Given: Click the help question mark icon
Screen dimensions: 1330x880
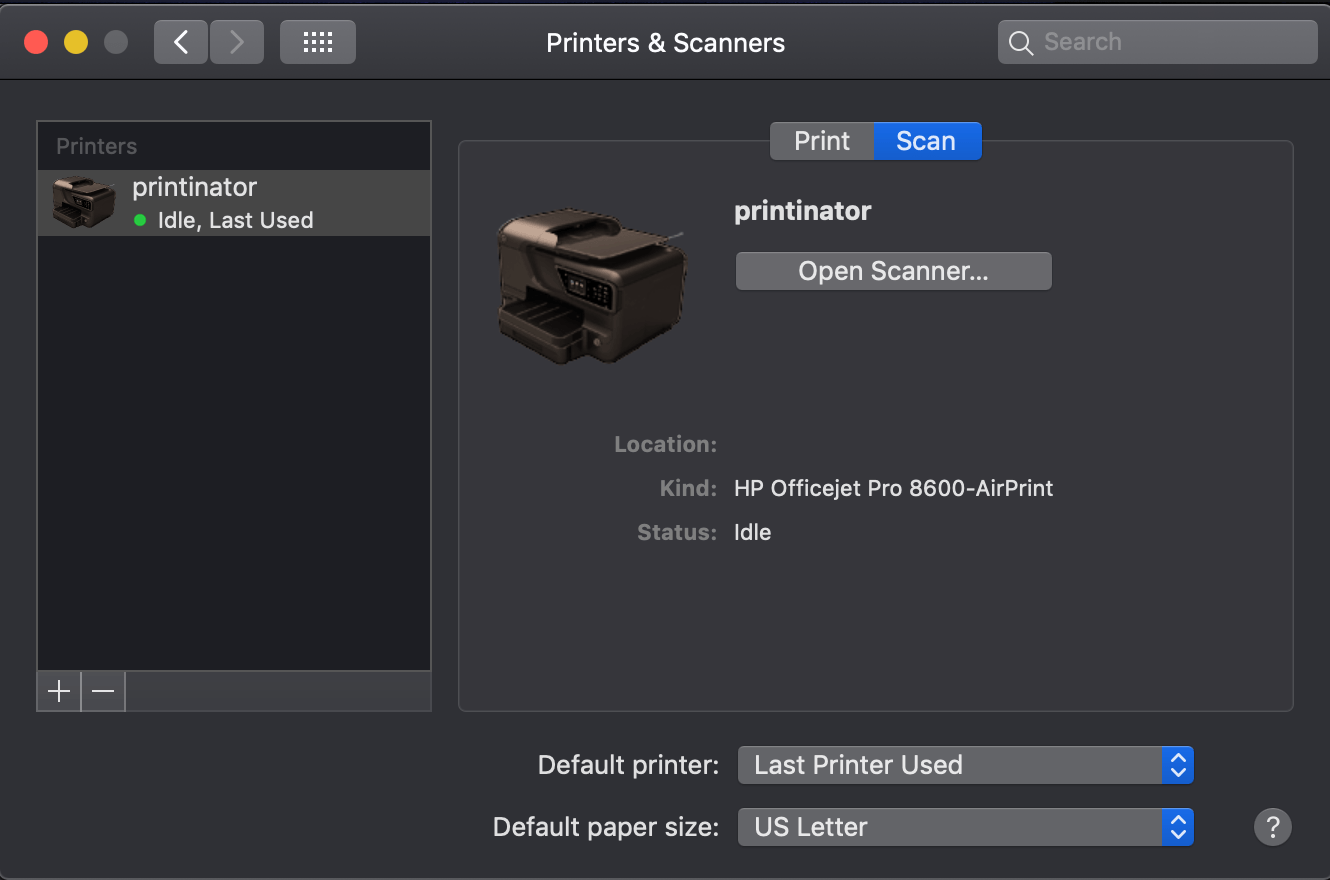Looking at the screenshot, I should click(x=1272, y=827).
